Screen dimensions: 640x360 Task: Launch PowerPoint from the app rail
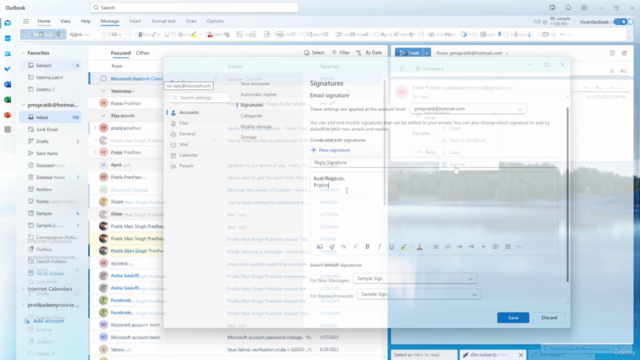(x=7, y=115)
